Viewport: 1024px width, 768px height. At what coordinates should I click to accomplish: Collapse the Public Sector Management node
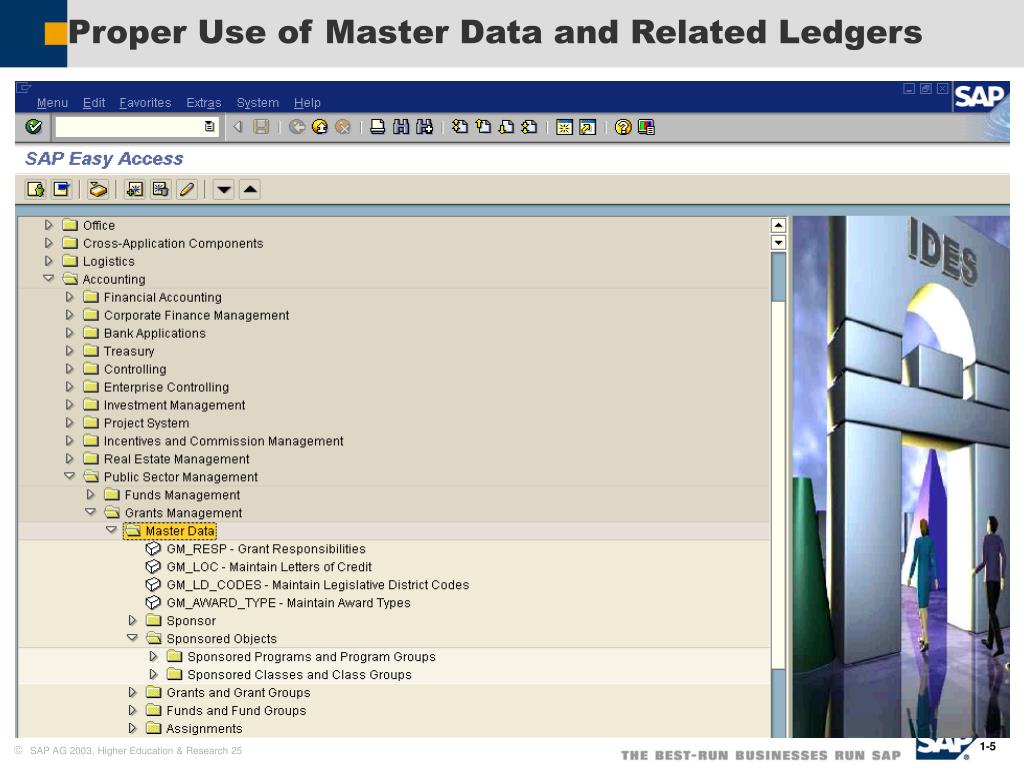pos(69,476)
